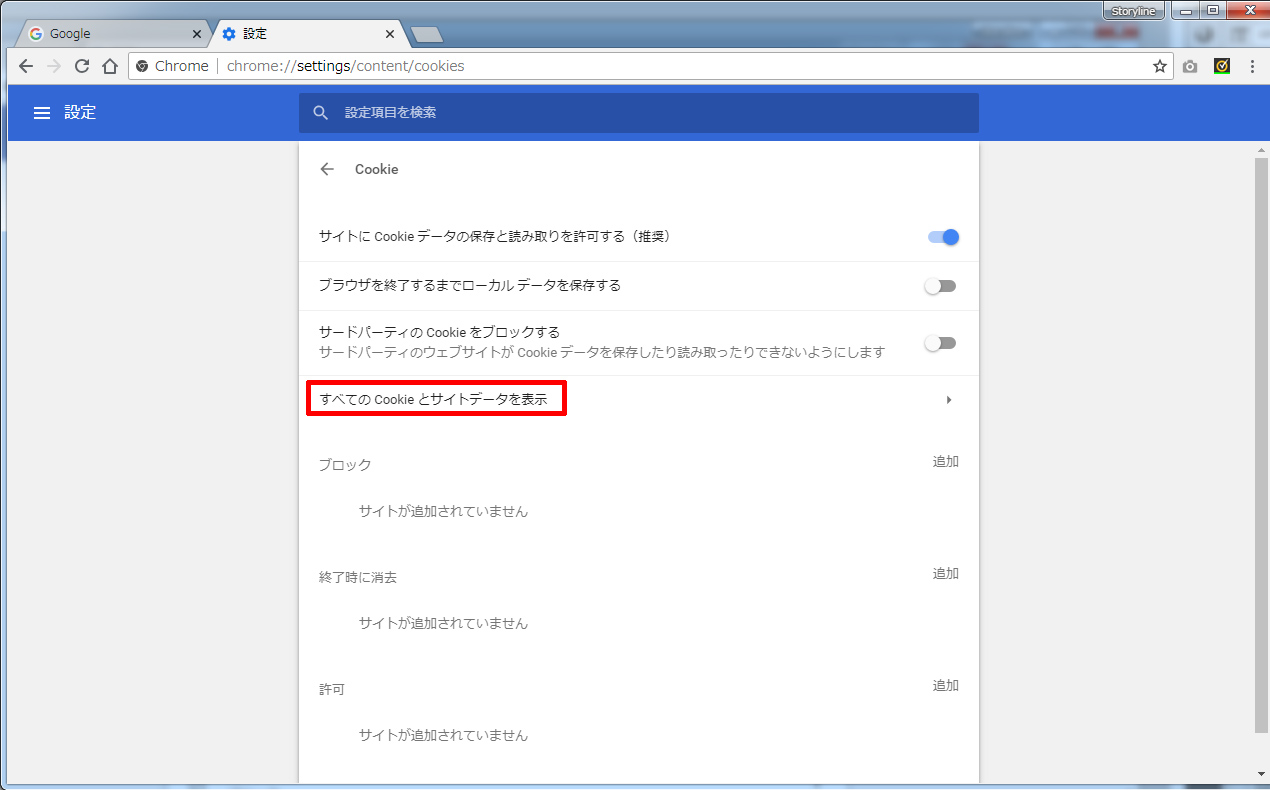Add a site to the ブロック list
1270x790 pixels.
pyautogui.click(x=945, y=462)
